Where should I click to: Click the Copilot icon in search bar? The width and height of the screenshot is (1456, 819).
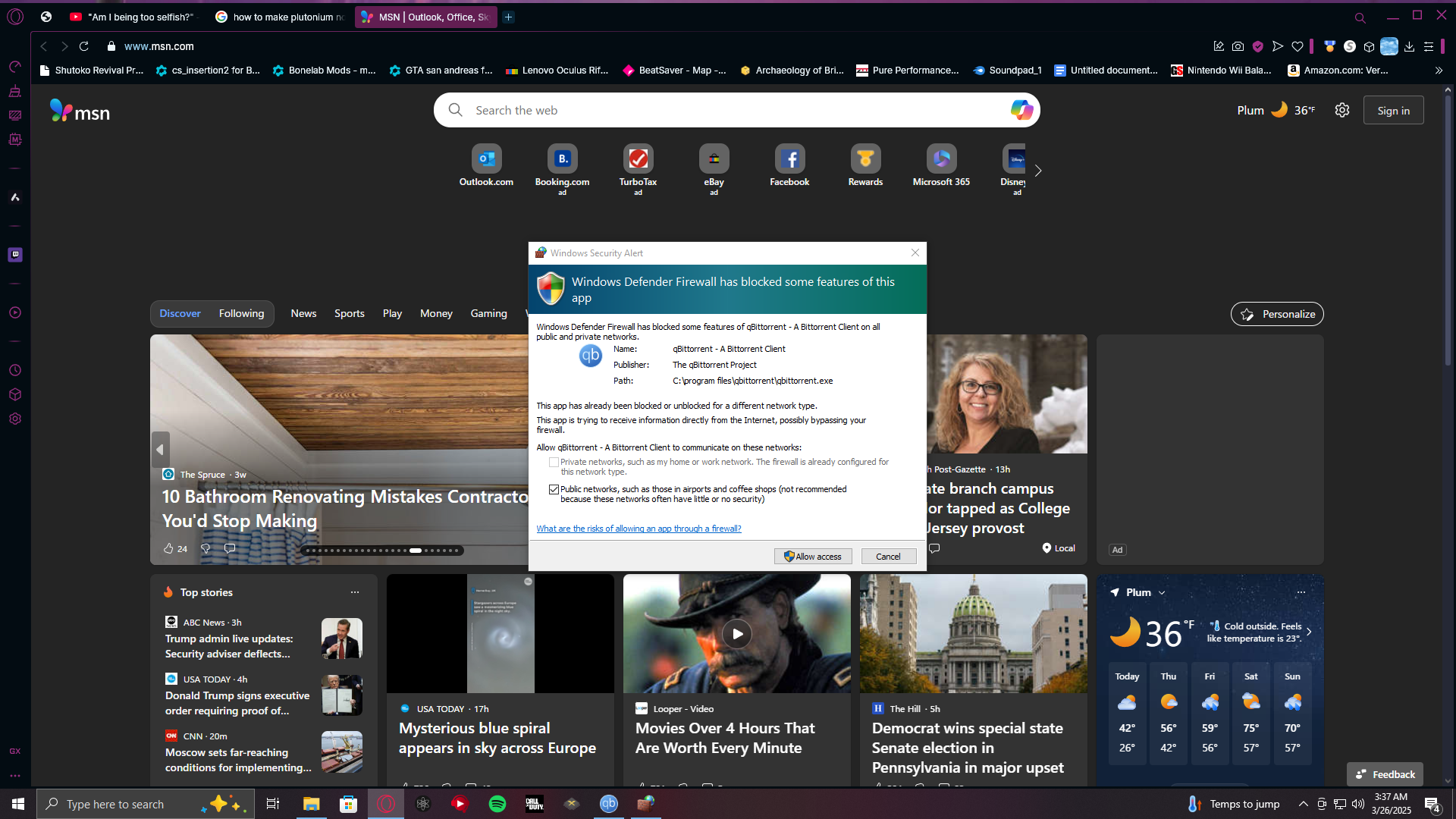[x=1021, y=110]
